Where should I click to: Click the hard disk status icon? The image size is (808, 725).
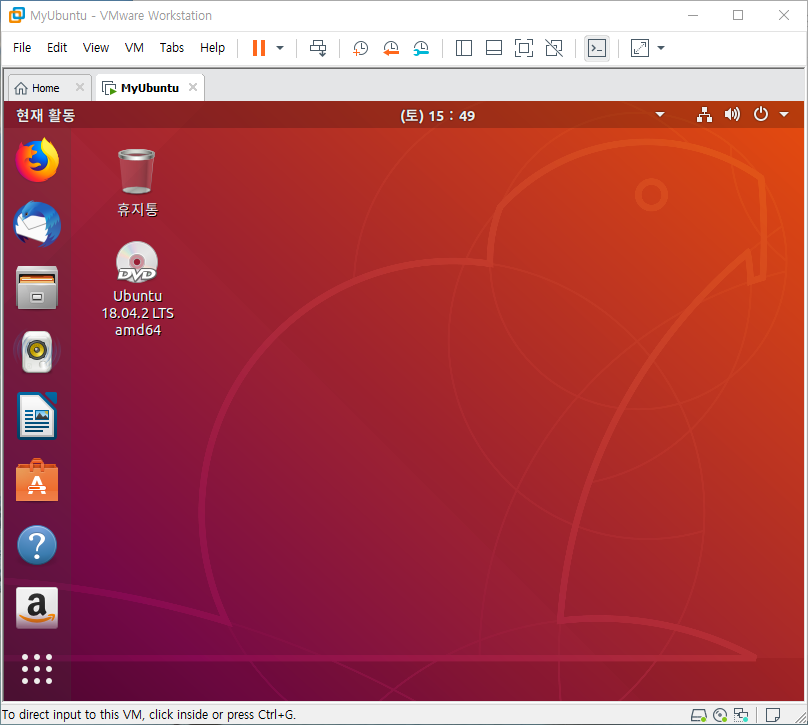click(x=699, y=715)
